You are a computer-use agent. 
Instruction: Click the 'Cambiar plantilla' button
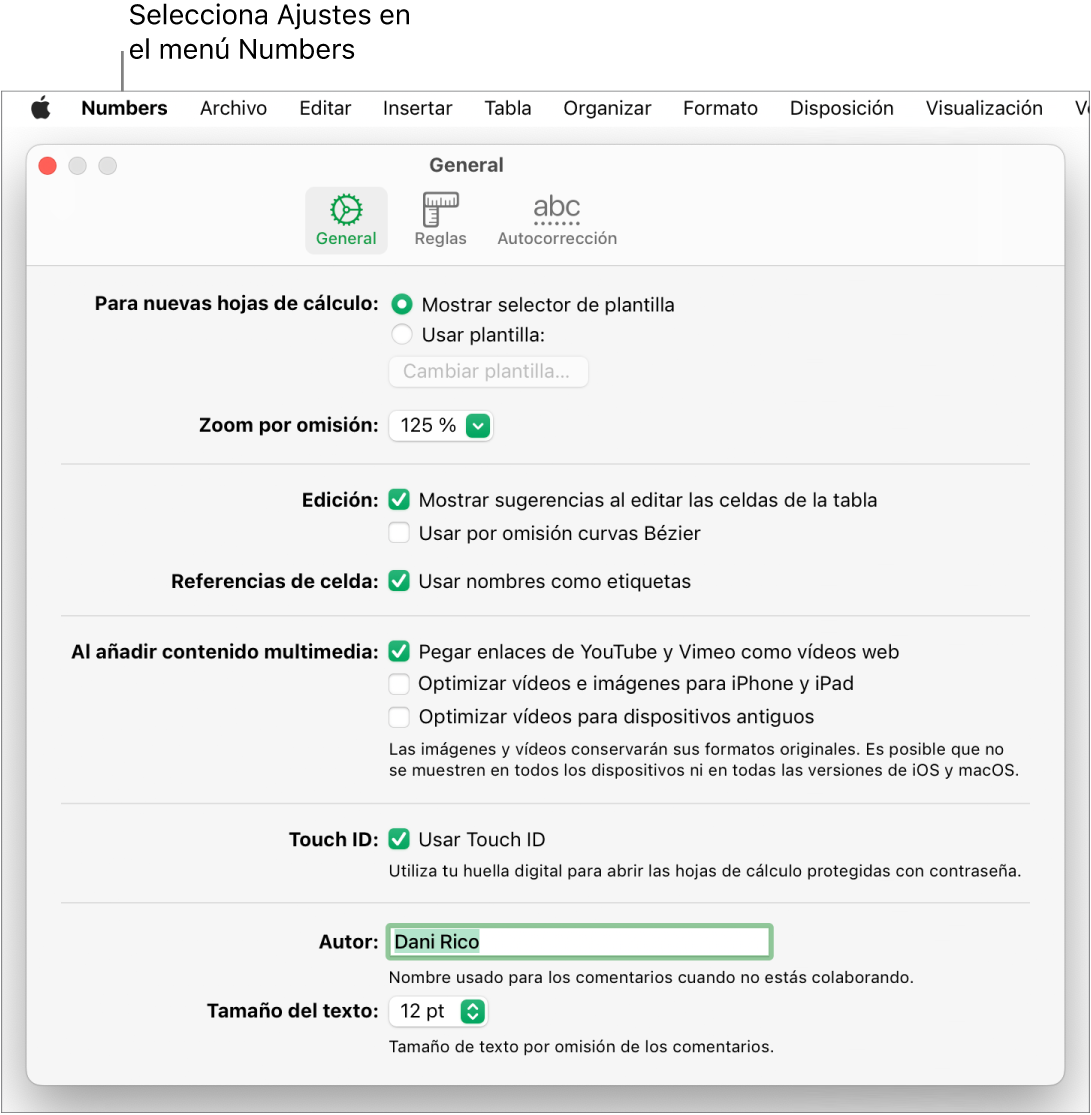click(x=488, y=371)
